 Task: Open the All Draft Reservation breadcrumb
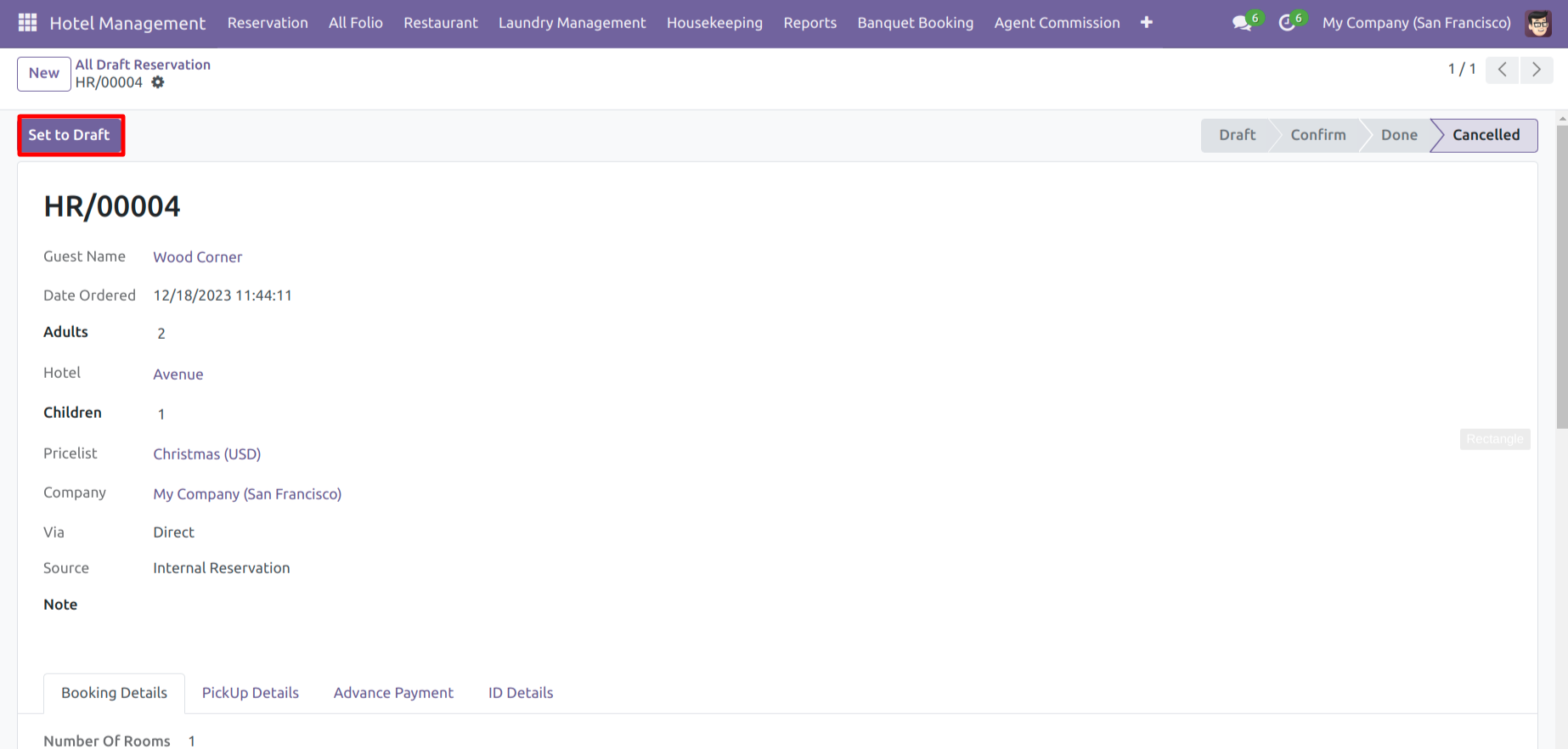pyautogui.click(x=143, y=65)
